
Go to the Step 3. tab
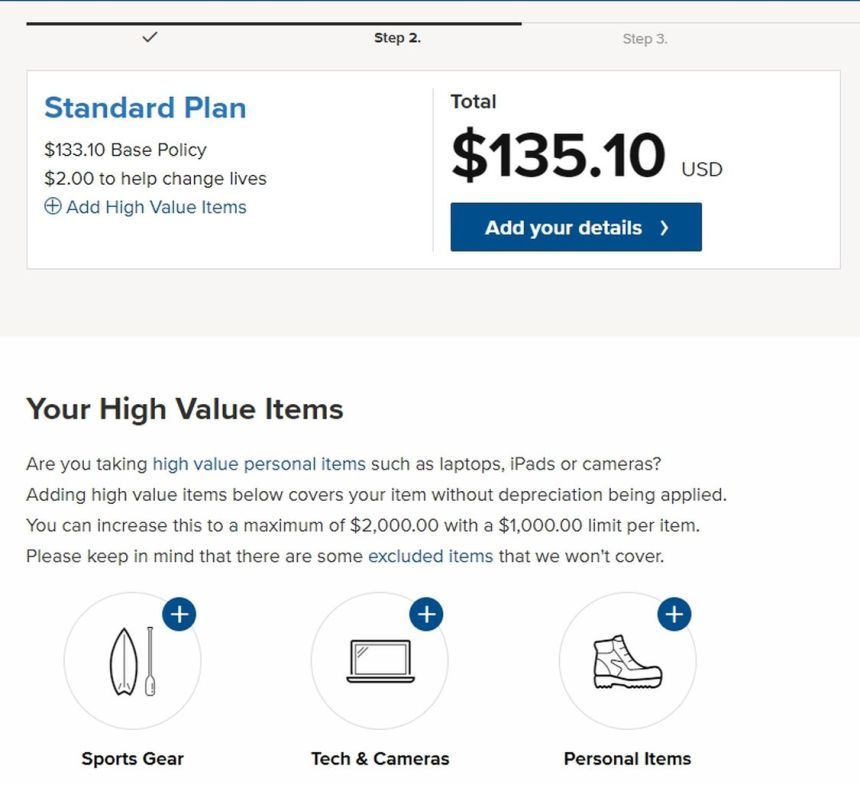645,39
